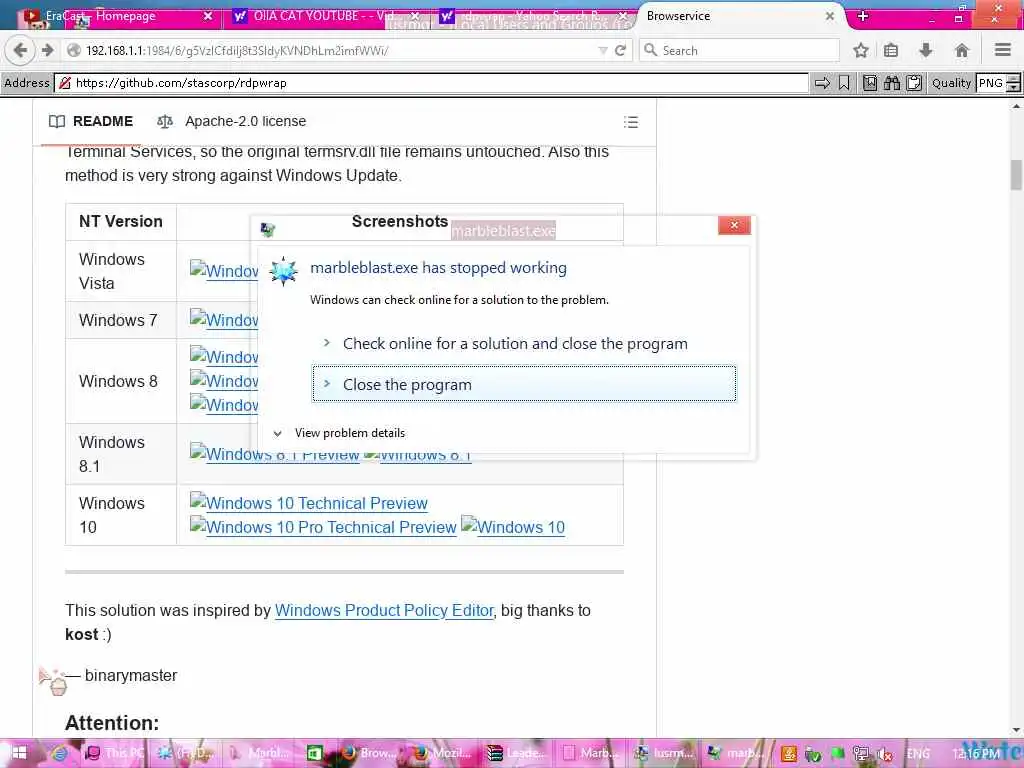Open the Firefox hamburger menu

coord(1003,50)
